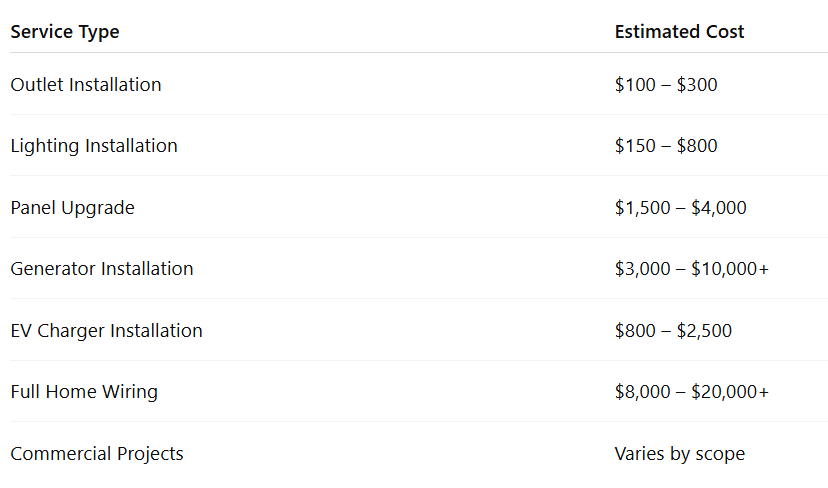Select the Lighting Installation service name
Screen dimensions: 828x488
pos(94,146)
